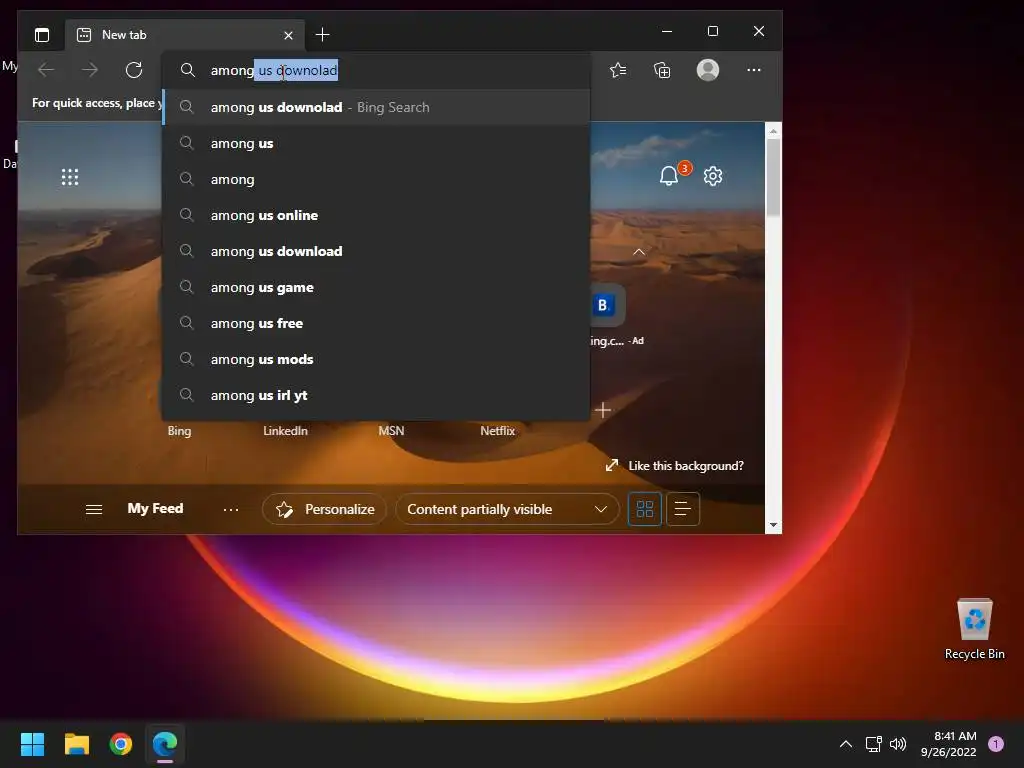Select 'among us downolad' Bing Search suggestion

pos(376,107)
